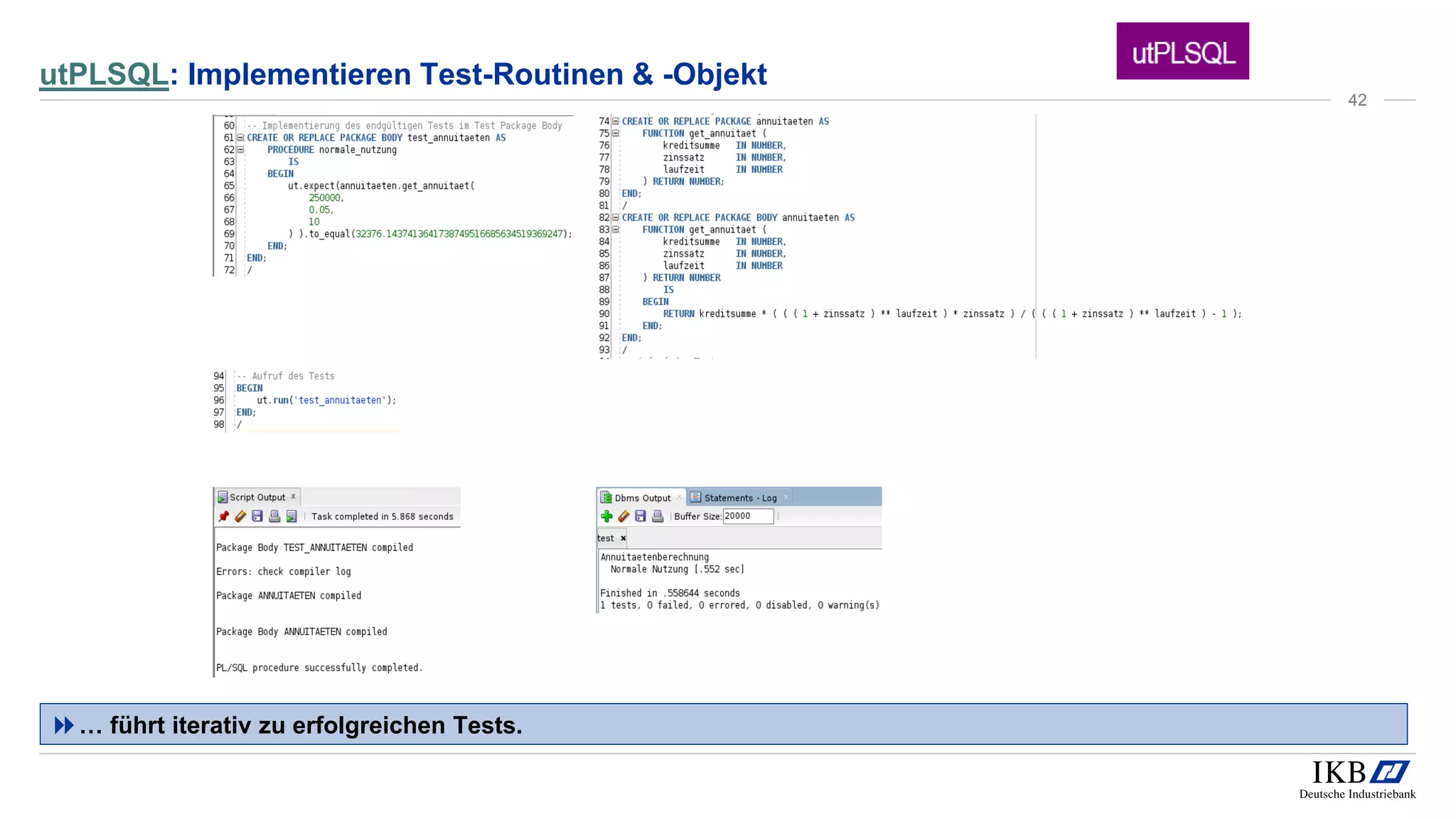
Task: Click the '-- Aufruf des Tests' comment line
Action: click(x=285, y=376)
